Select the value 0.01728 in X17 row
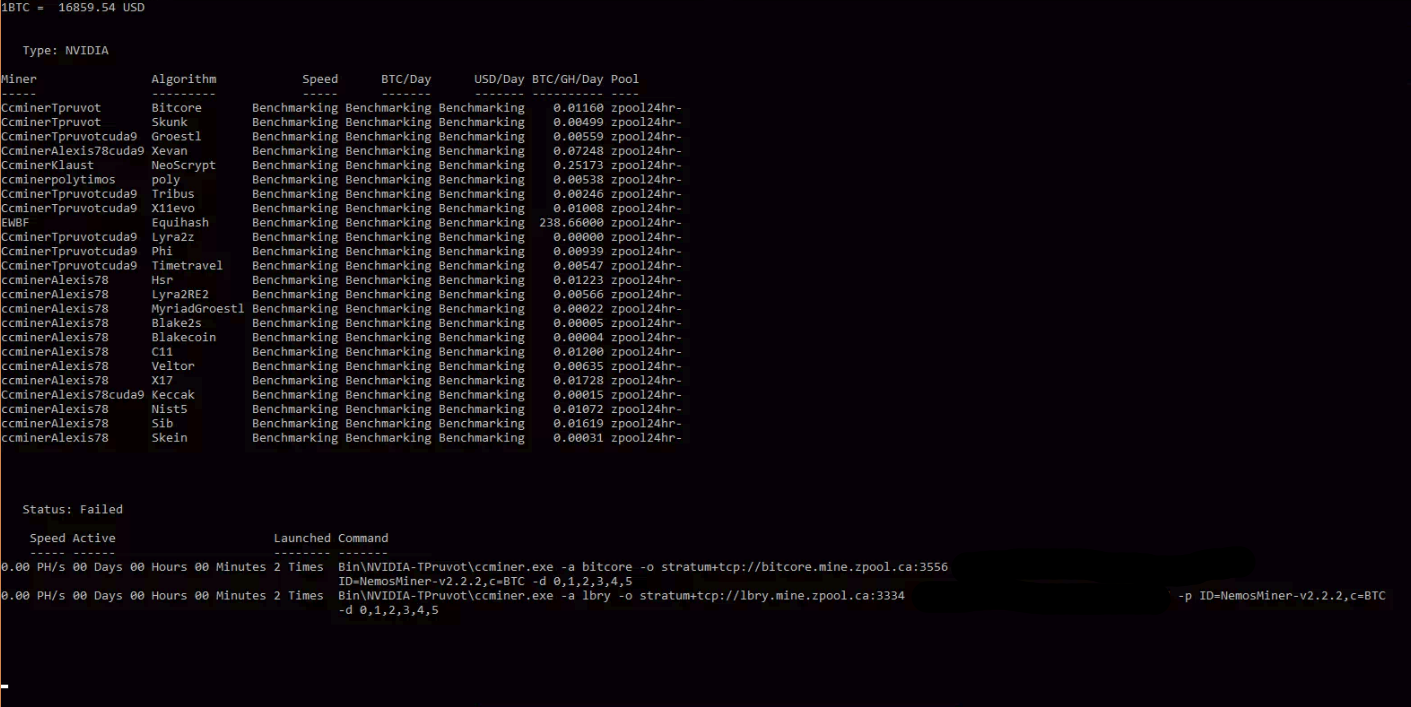1411x707 pixels. pos(578,380)
